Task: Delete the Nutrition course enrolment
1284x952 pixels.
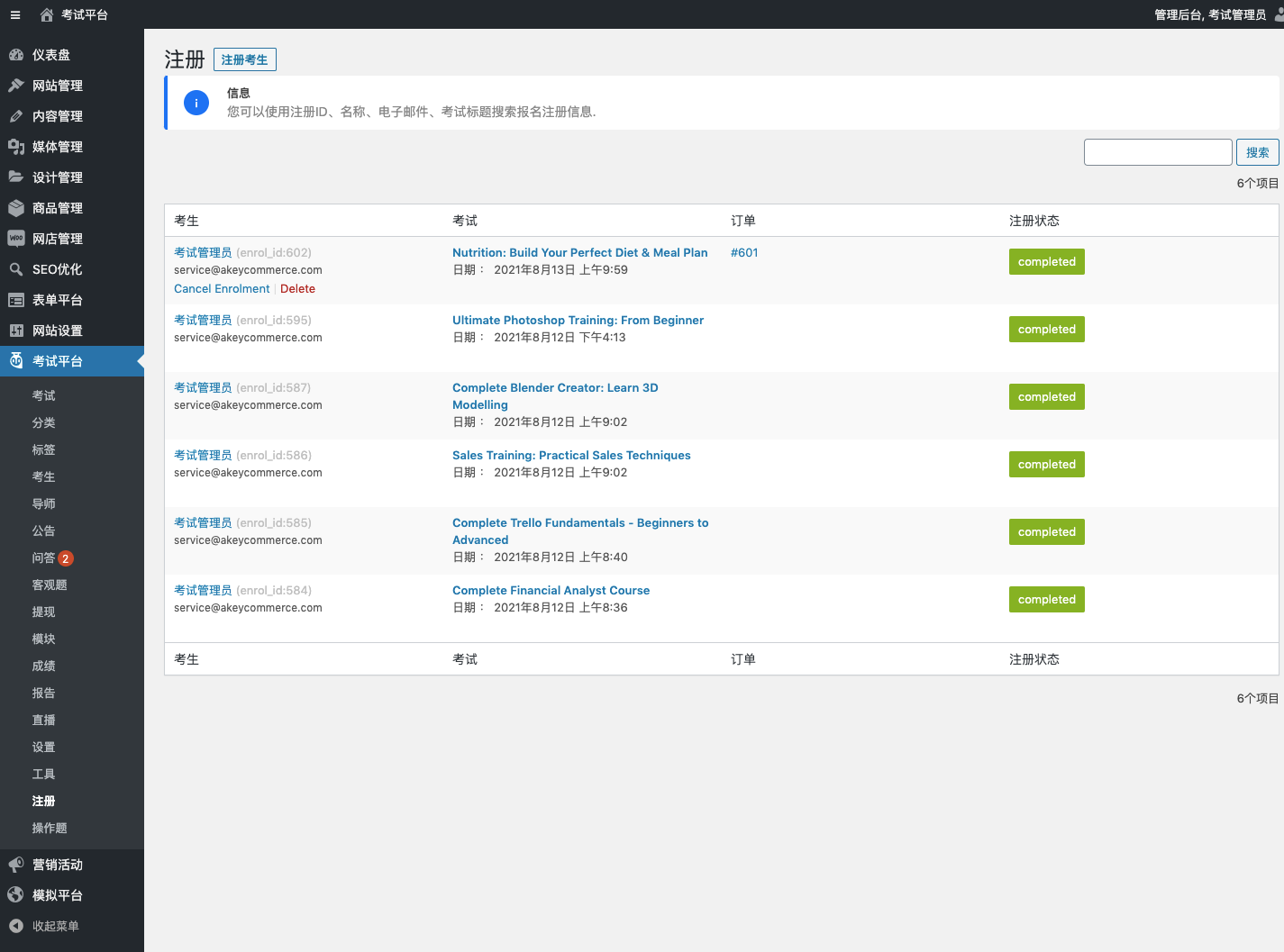Action: click(297, 289)
